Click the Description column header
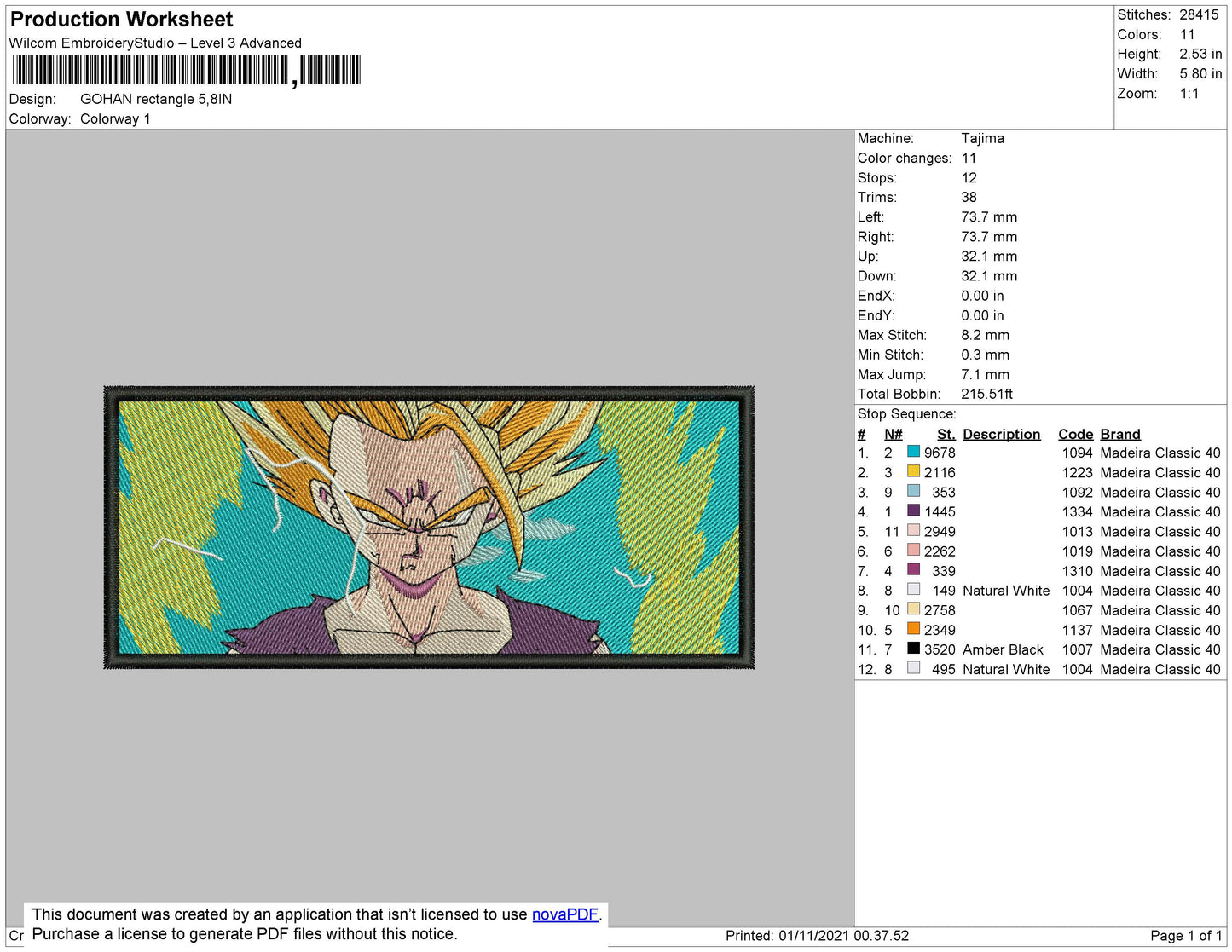 coord(1001,434)
